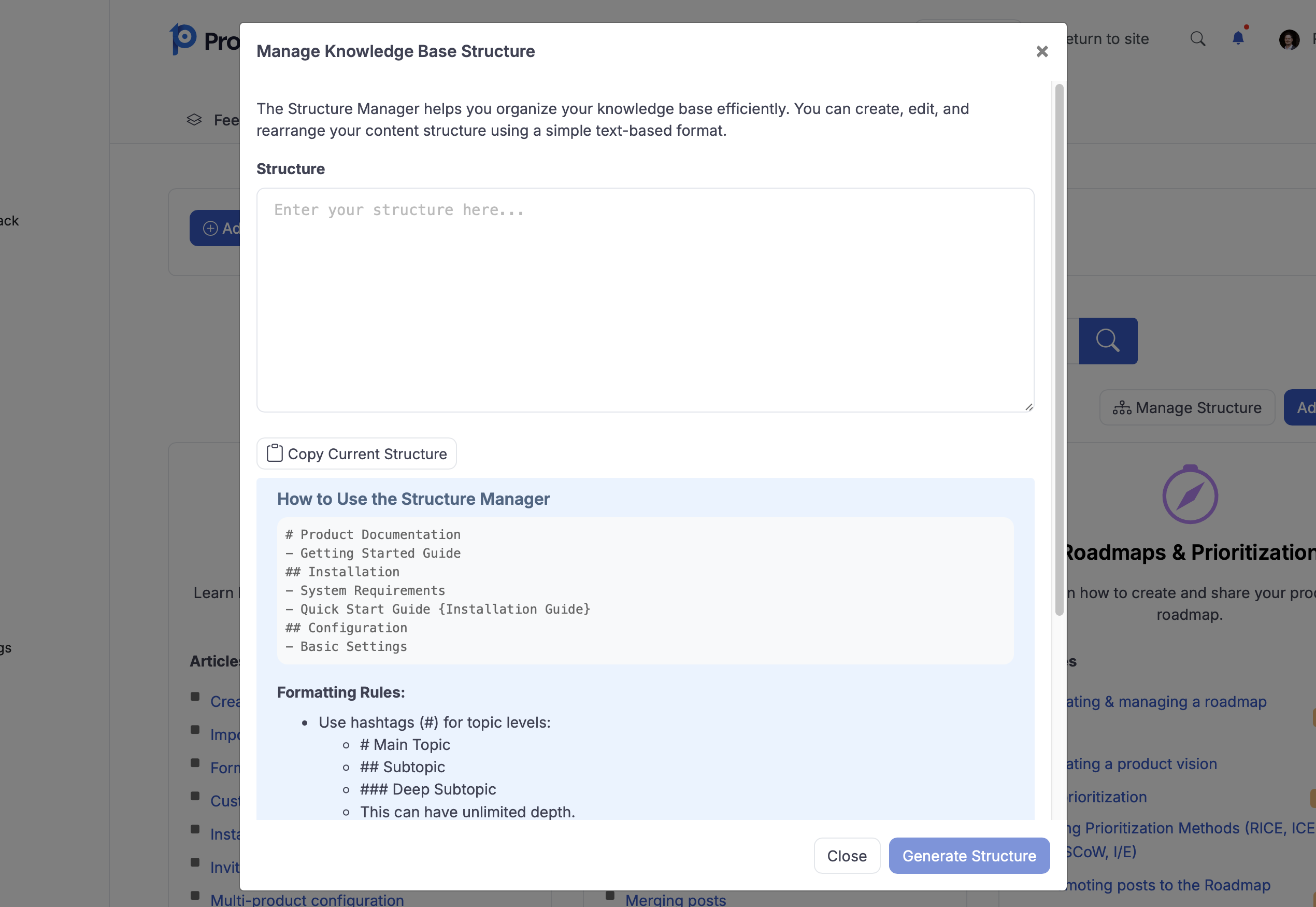This screenshot has height=907, width=1316.
Task: Click the textarea resize handle corner
Action: [x=1028, y=407]
